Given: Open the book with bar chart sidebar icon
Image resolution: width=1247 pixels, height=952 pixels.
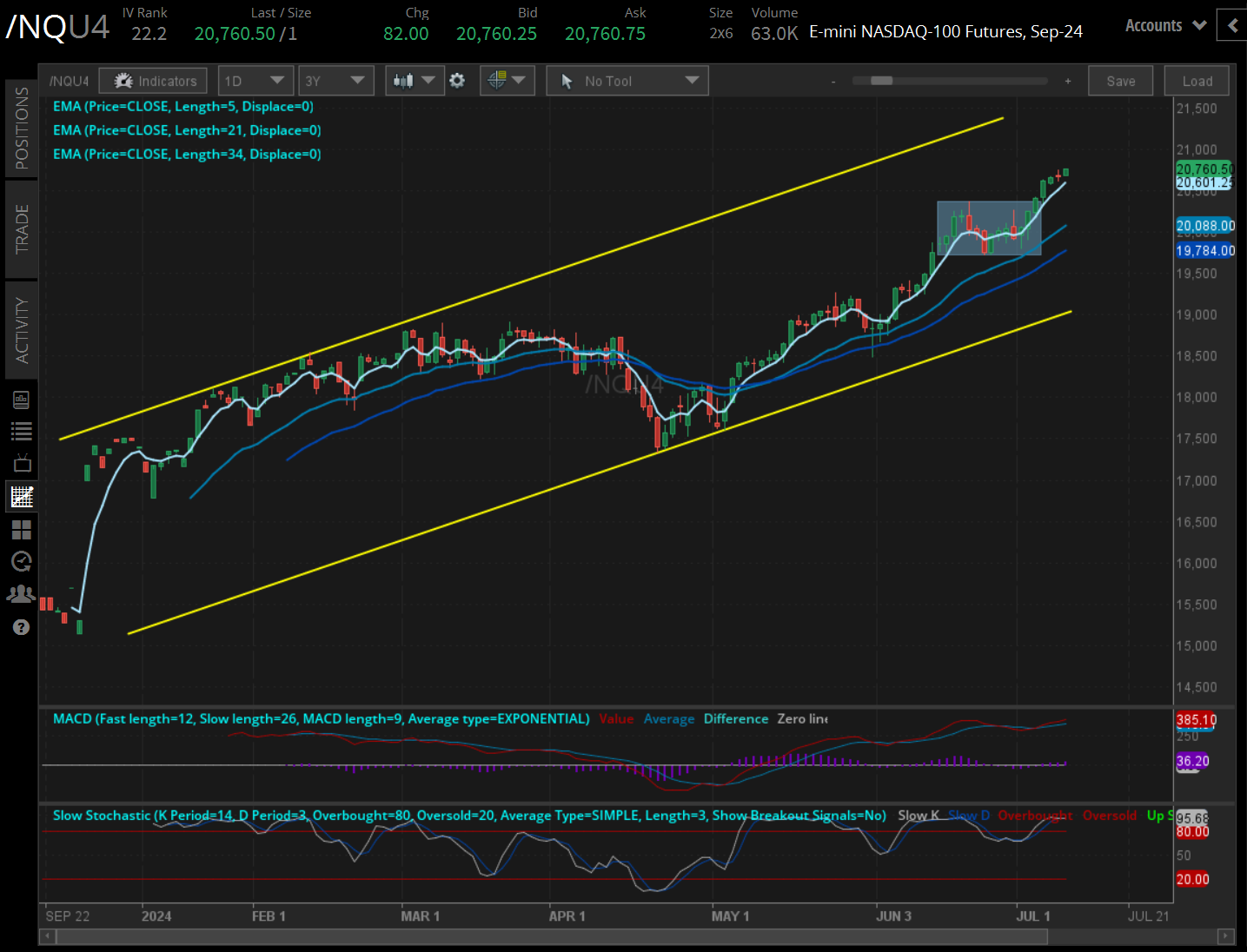Looking at the screenshot, I should pos(21,400).
